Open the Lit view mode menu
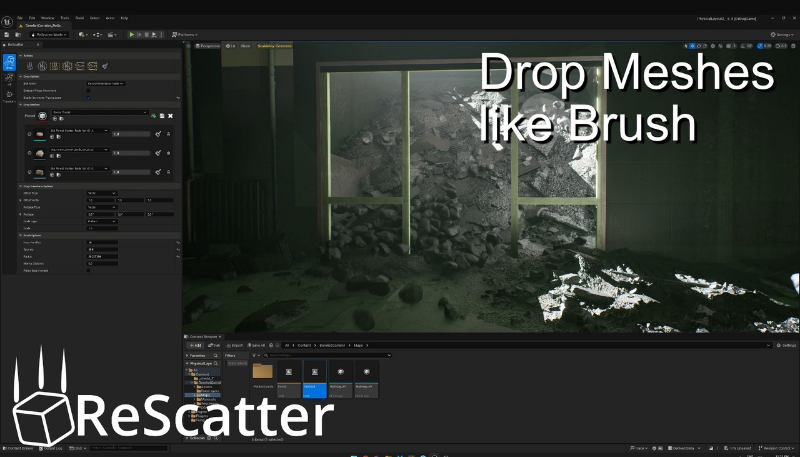 231,46
